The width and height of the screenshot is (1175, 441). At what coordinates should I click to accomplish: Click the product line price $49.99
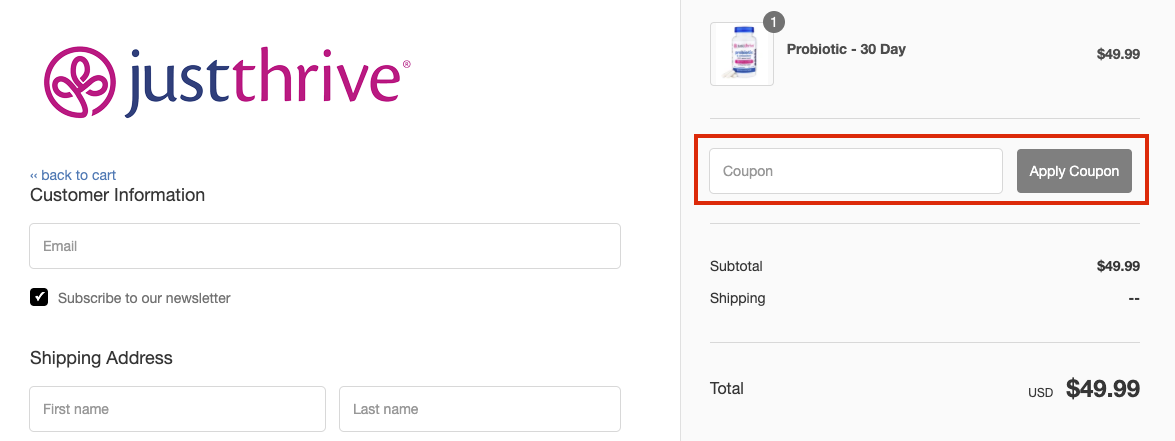point(1118,55)
